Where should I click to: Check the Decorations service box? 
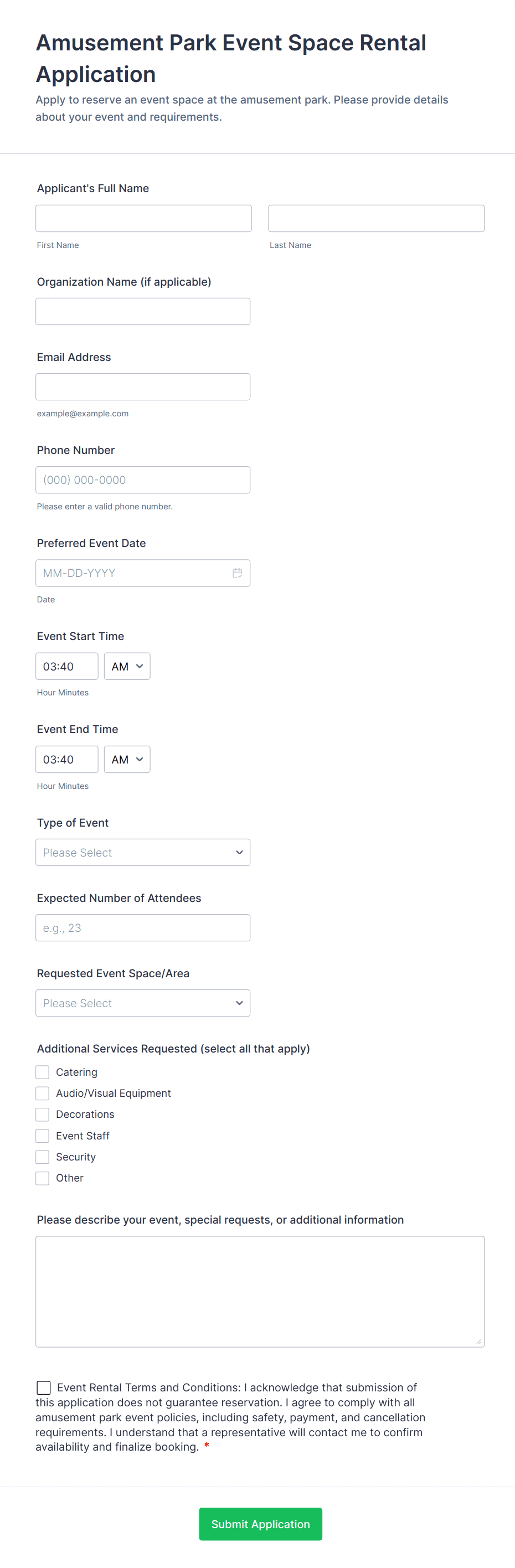click(x=43, y=1115)
